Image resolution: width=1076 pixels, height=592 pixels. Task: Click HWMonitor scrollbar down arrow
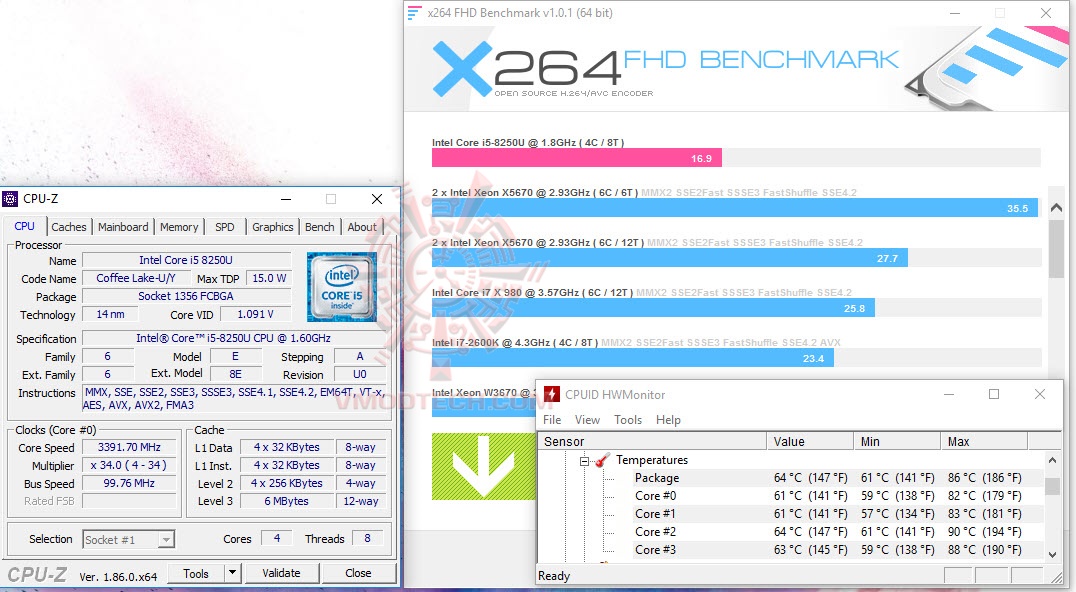click(1053, 554)
